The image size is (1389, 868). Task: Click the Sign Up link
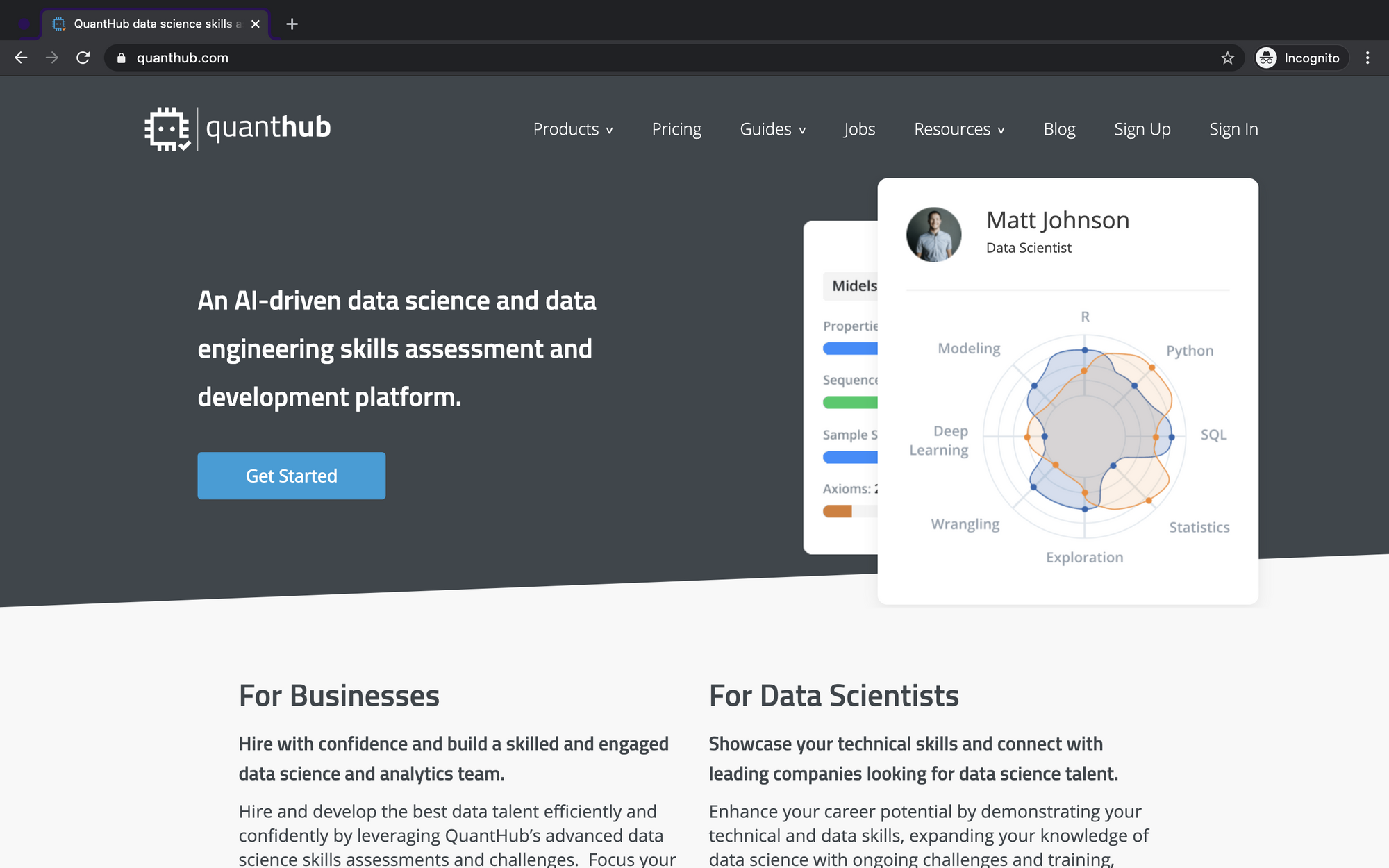(1142, 129)
